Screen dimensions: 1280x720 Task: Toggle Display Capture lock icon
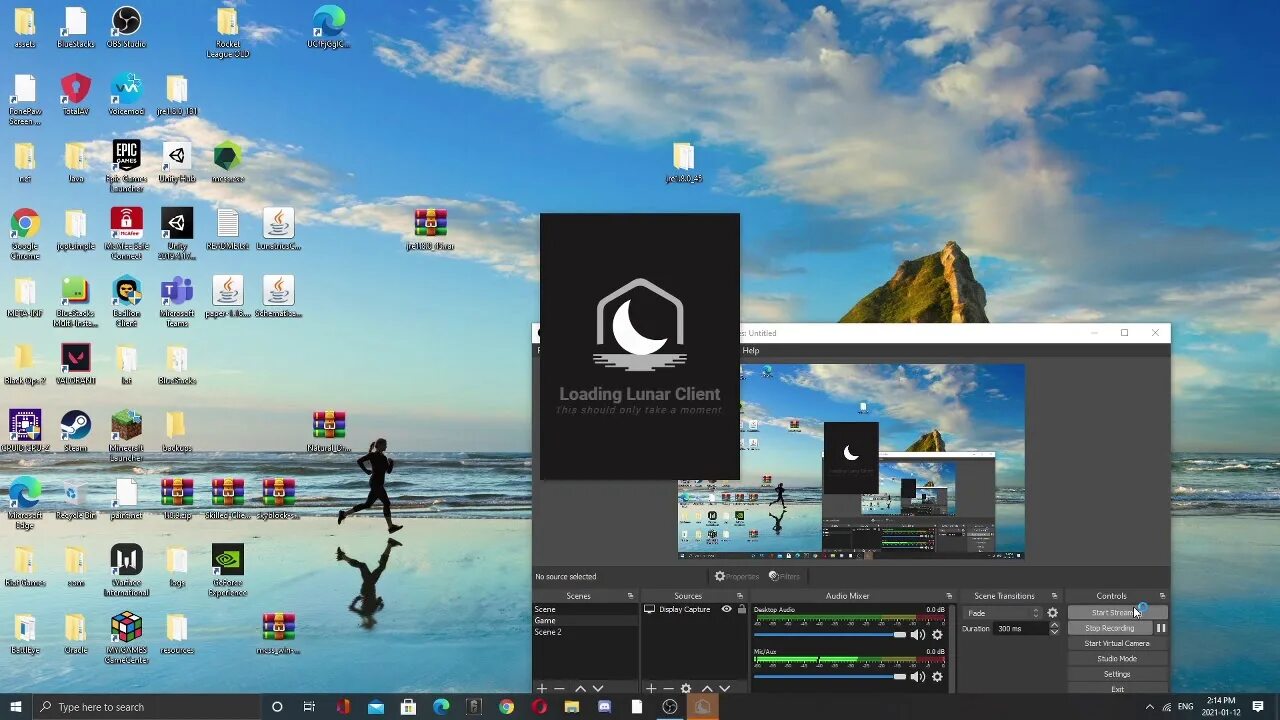coord(741,609)
